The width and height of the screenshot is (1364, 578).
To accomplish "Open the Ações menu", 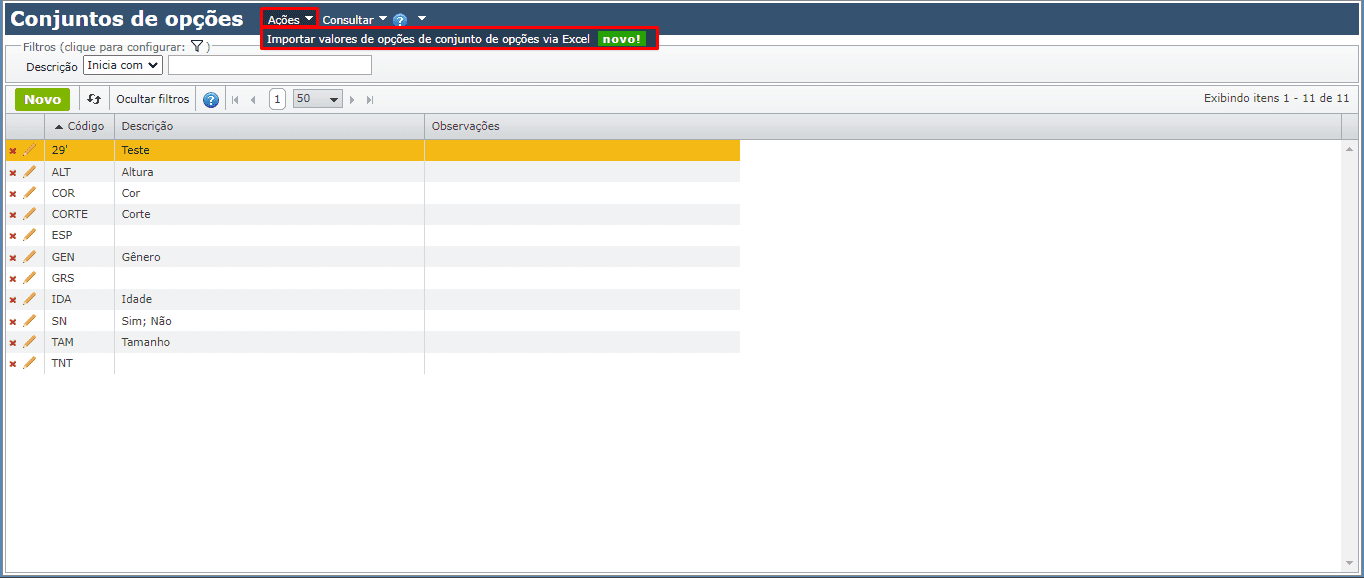I will point(290,20).
